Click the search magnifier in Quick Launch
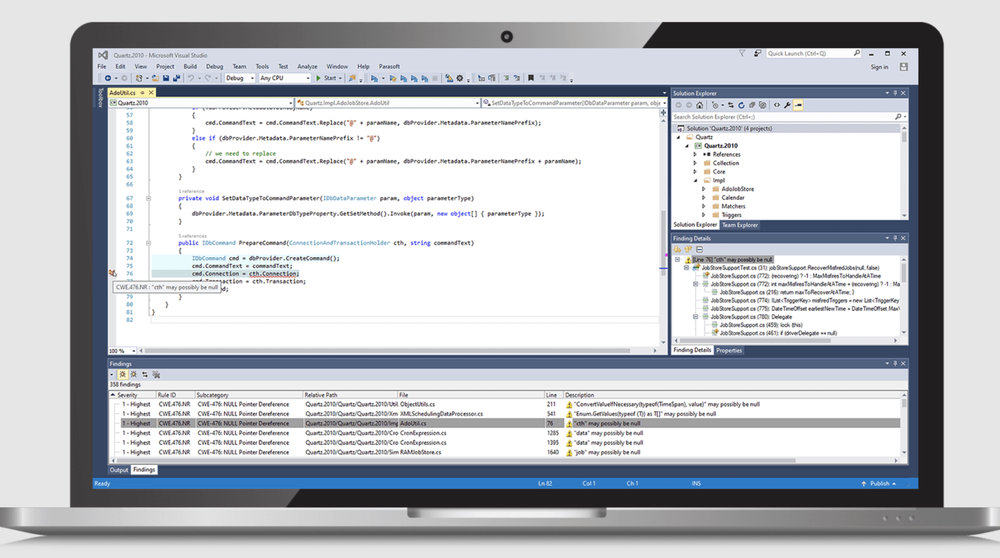1000x558 pixels. pos(857,54)
